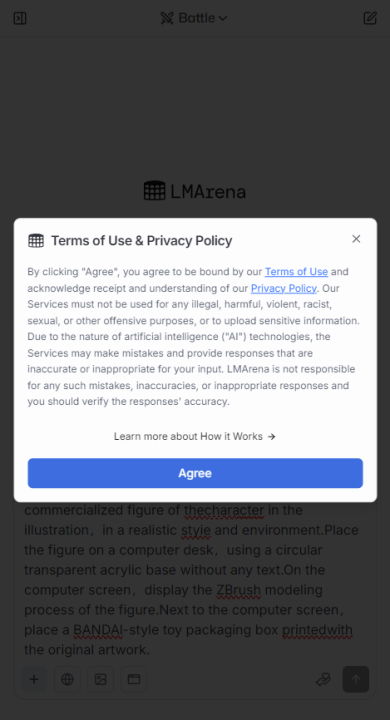The image size is (390, 720).
Task: Open the Terms of Use link
Action: [296, 272]
